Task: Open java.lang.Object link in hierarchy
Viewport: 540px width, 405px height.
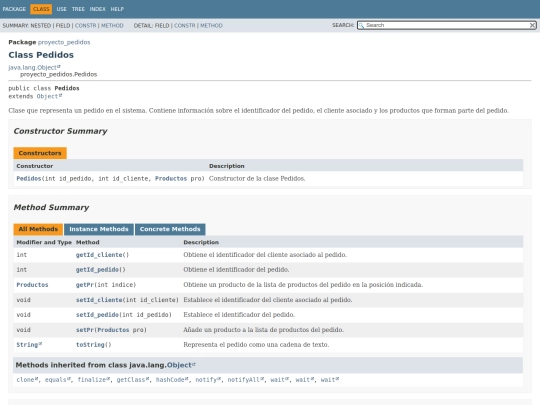Action: pos(34,68)
